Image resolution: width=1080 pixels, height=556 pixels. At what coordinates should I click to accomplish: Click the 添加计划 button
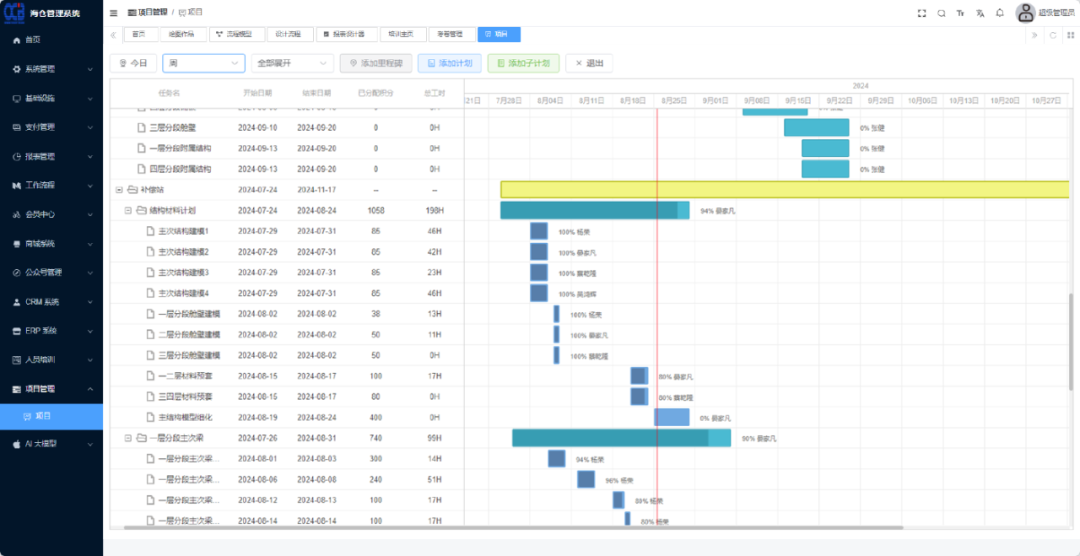(449, 63)
